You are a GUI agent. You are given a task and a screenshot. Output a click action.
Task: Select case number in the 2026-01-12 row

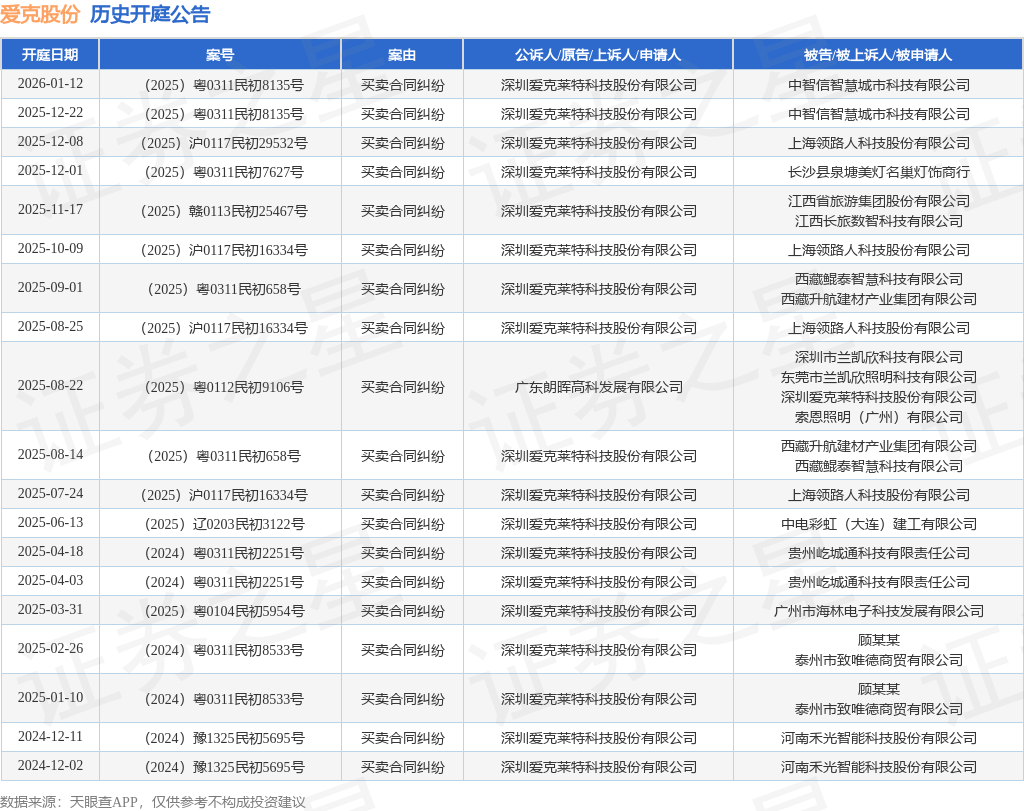click(224, 85)
